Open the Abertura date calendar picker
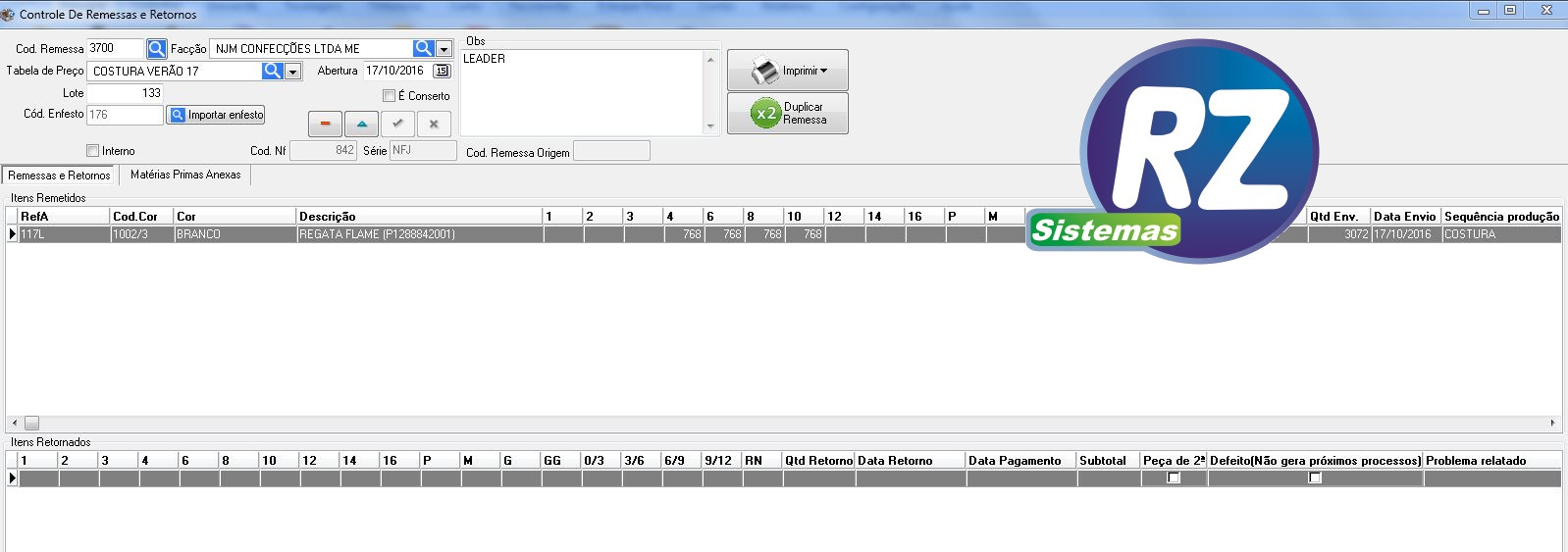Viewport: 1568px width, 552px height. pos(442,71)
